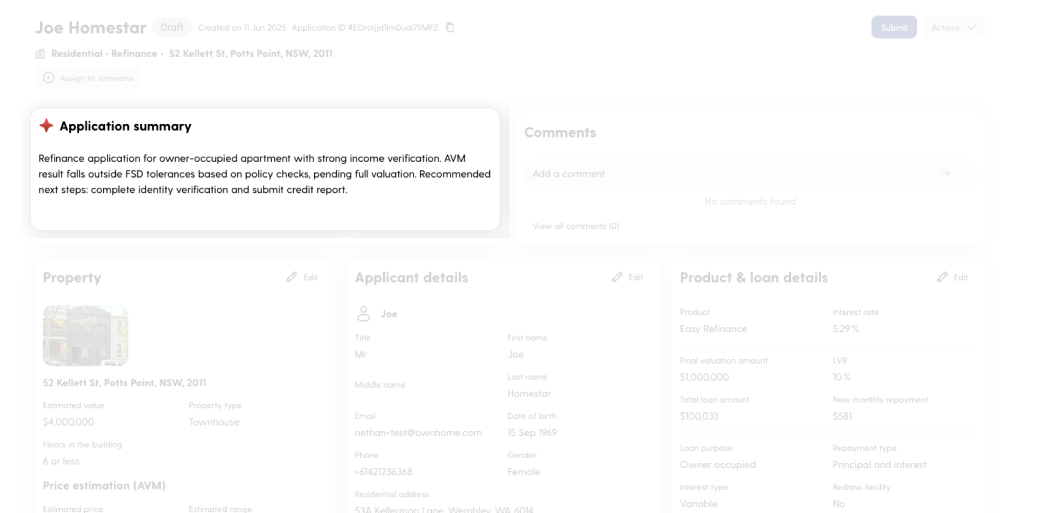Image resolution: width=1038 pixels, height=513 pixels.
Task: Click LVR value 10 %
Action: [841, 377]
